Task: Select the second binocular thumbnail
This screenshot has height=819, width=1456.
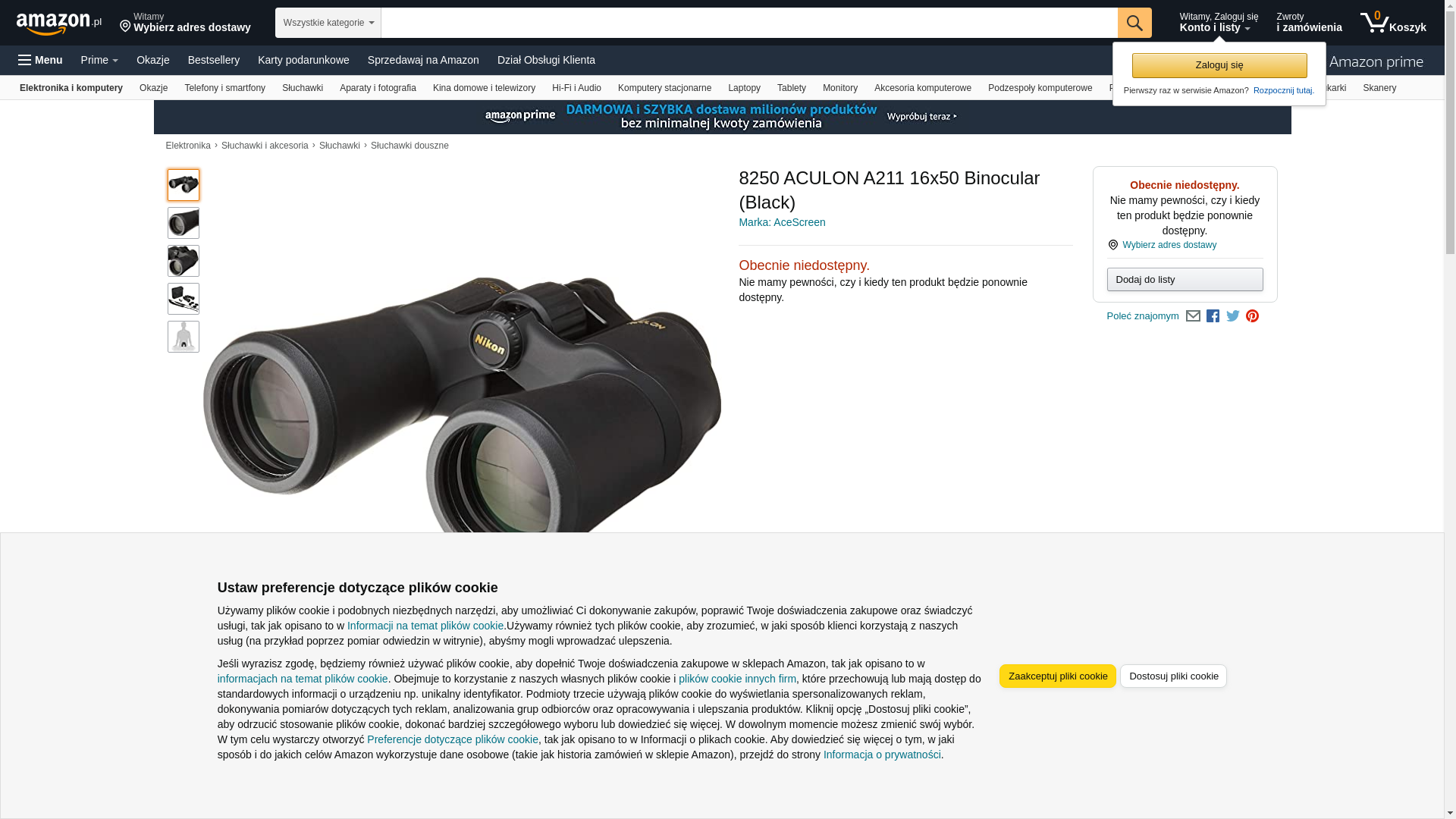Action: click(184, 223)
